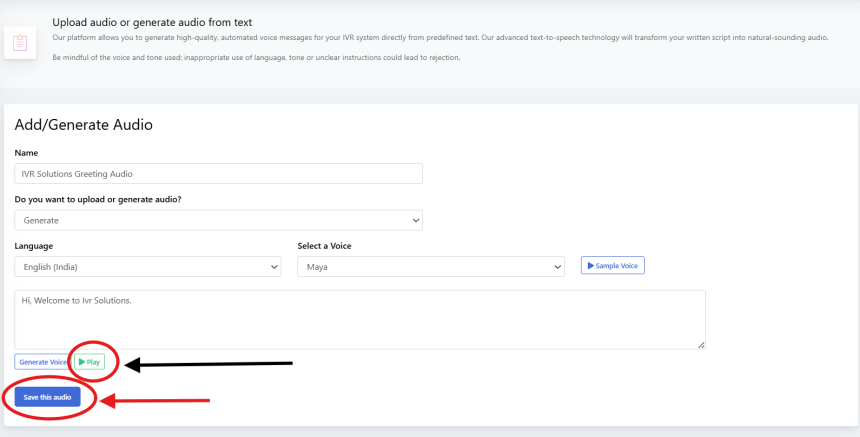Click the Language label above the dropdown
860x437 pixels.
point(34,246)
